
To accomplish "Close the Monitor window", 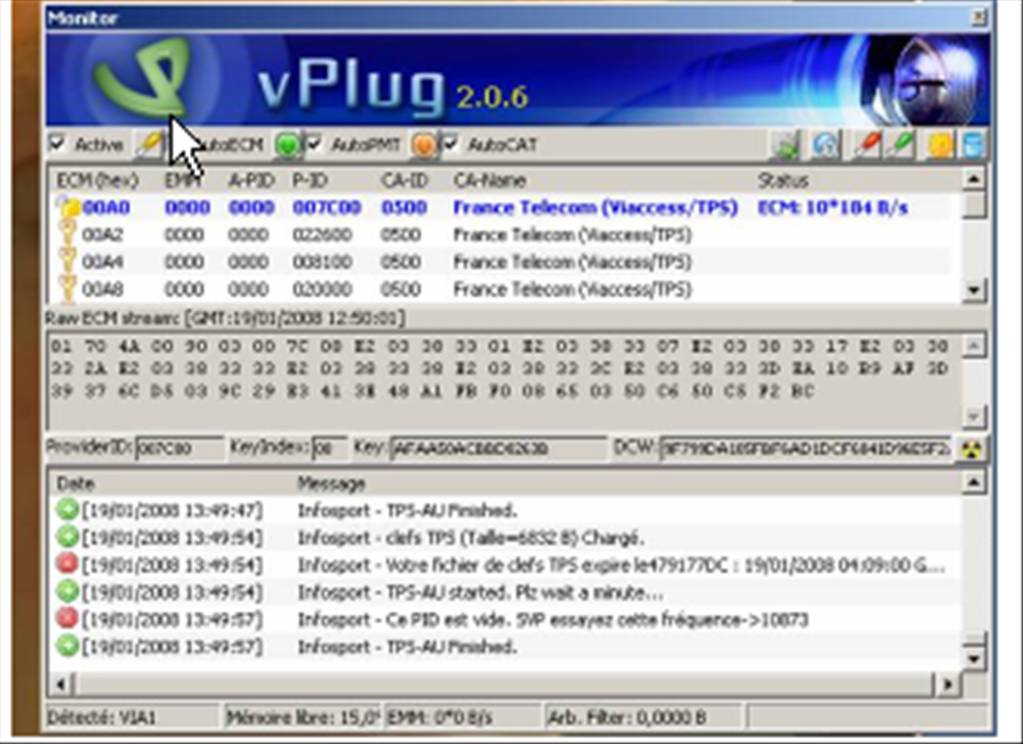I will [979, 18].
